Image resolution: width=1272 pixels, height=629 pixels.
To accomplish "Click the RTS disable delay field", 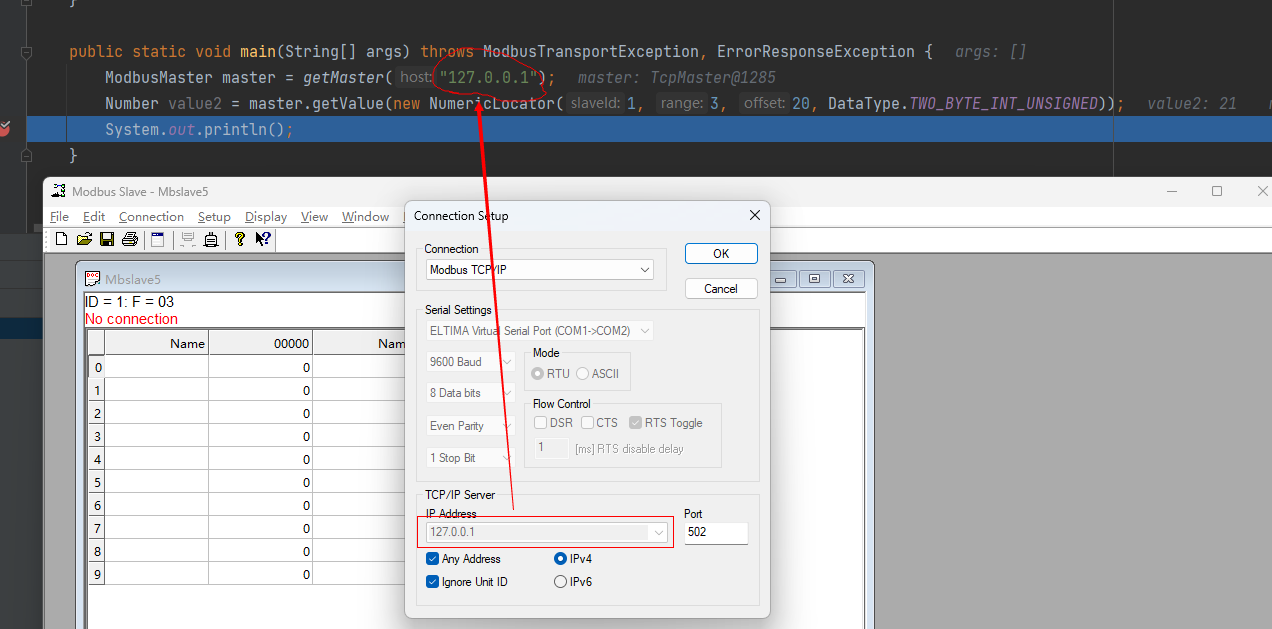I will (552, 448).
